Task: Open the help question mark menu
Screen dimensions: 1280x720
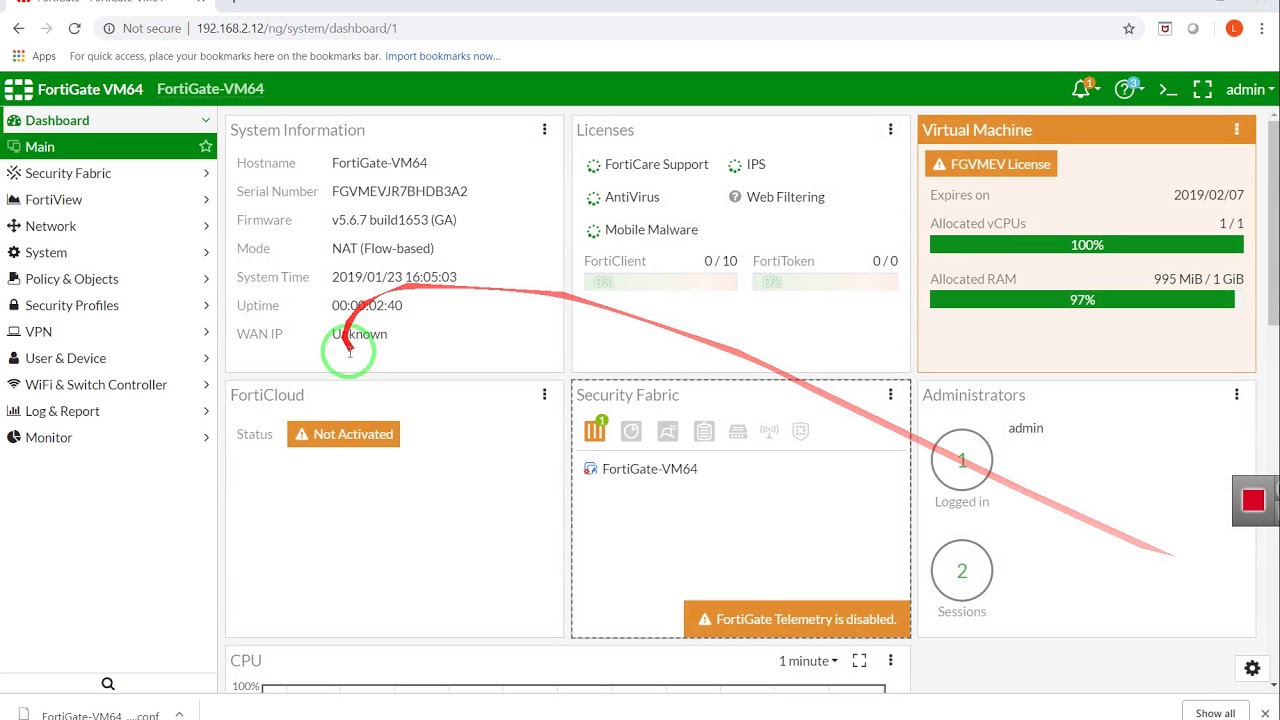Action: point(1127,89)
